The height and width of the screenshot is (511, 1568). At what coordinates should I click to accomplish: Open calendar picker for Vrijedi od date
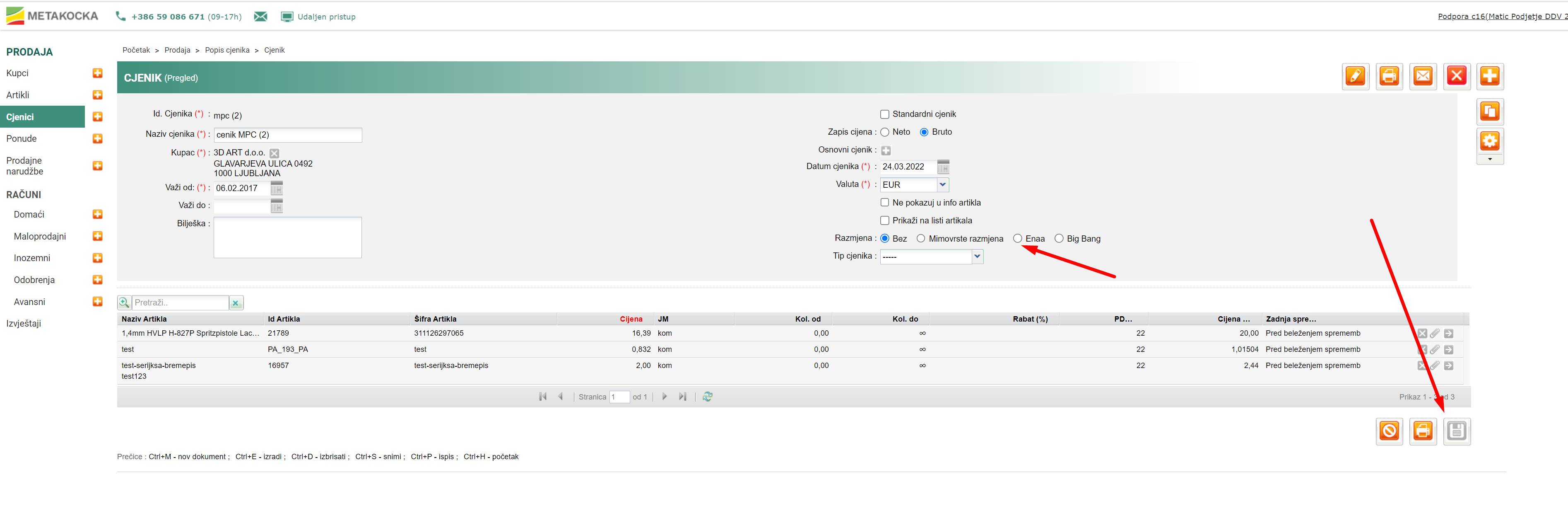tap(276, 188)
